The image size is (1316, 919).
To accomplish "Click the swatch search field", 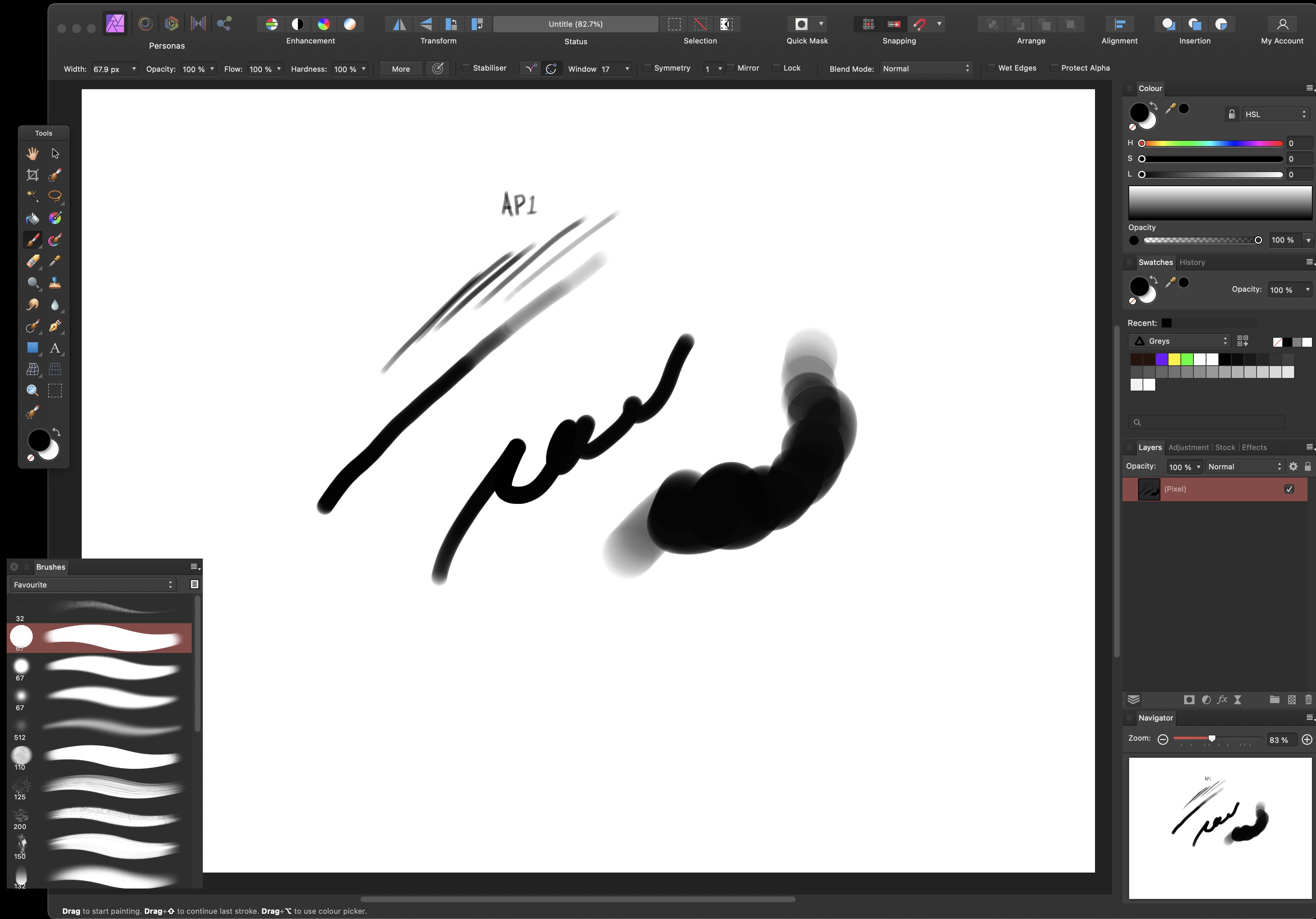I will tap(1206, 423).
